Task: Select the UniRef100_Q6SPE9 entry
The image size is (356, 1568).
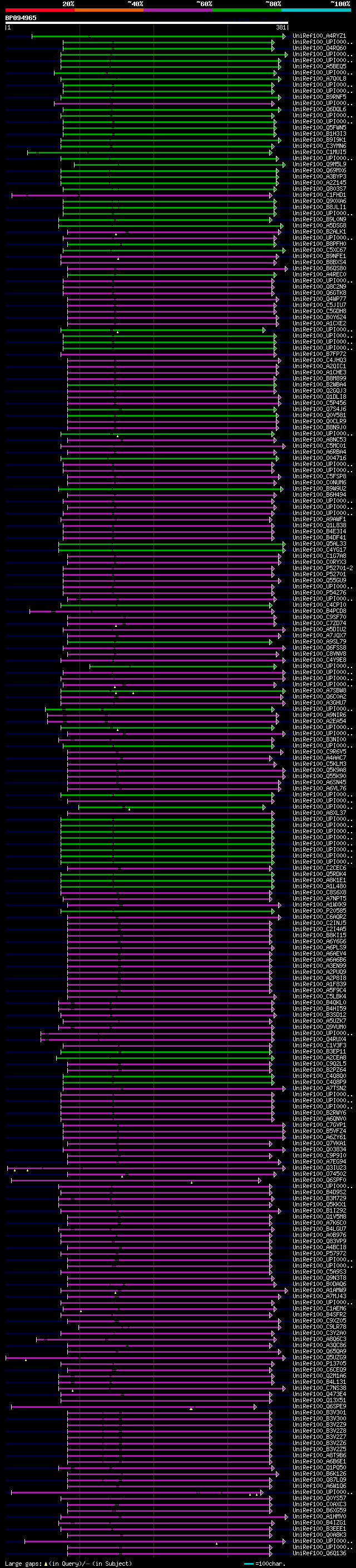Action: click(319, 1406)
